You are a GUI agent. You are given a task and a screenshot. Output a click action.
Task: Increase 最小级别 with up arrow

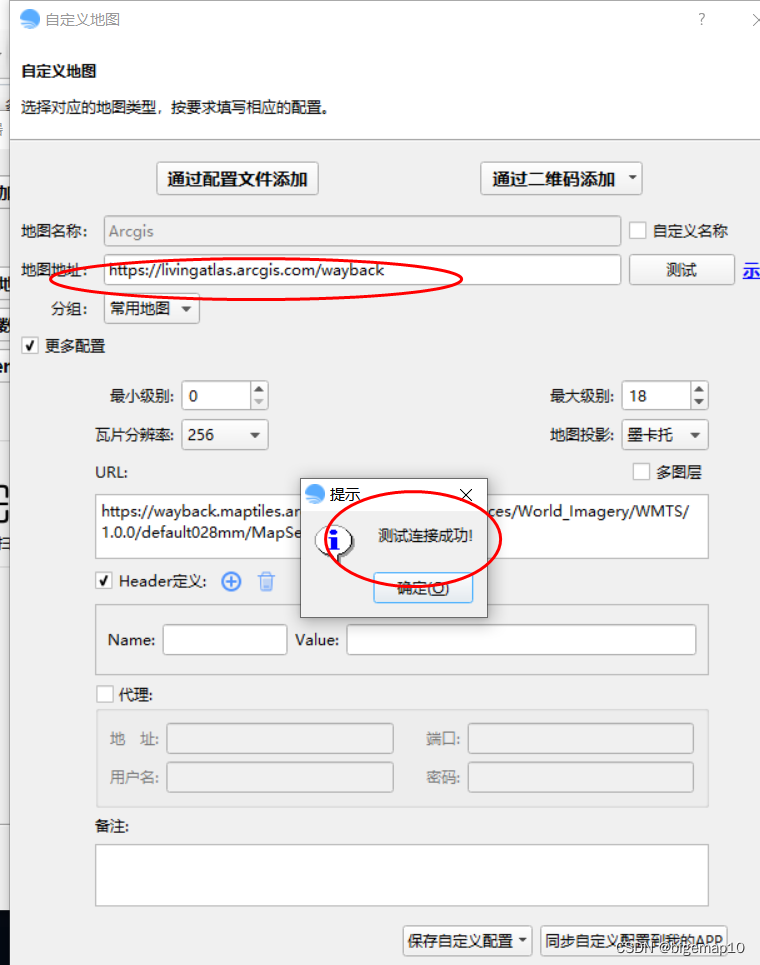coord(259,389)
